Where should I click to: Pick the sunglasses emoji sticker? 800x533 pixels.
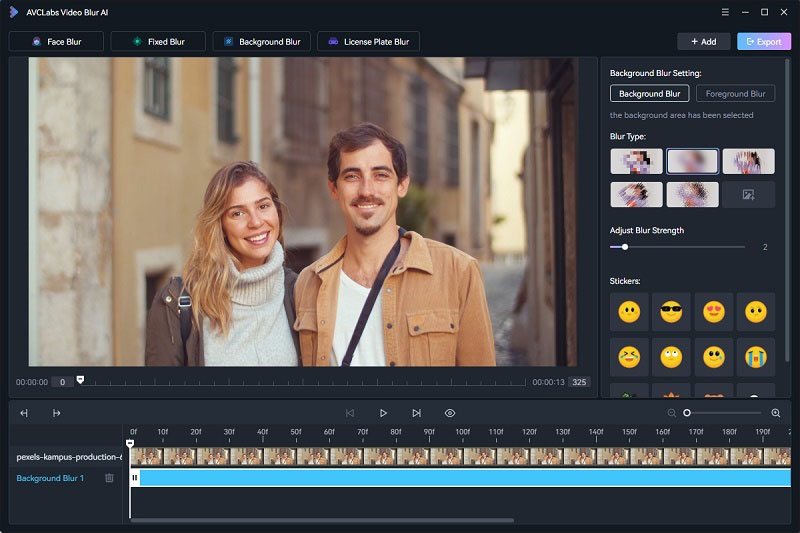pos(671,312)
